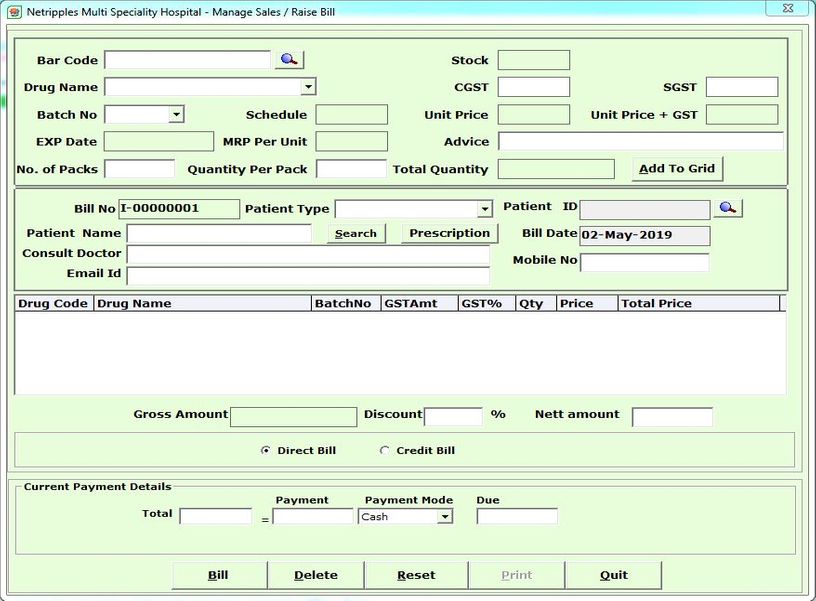Open the Batch No dropdown
Image resolution: width=816 pixels, height=601 pixels.
(176, 114)
